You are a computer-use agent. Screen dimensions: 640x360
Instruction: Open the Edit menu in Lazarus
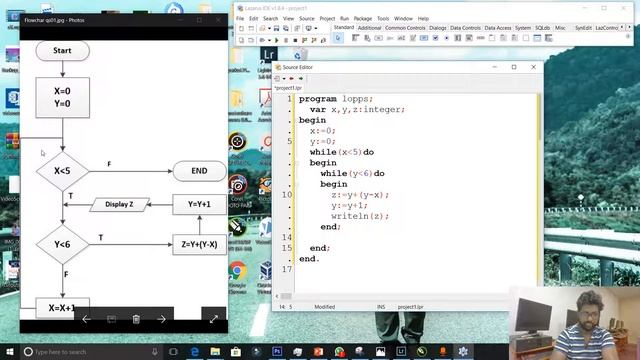(253, 19)
